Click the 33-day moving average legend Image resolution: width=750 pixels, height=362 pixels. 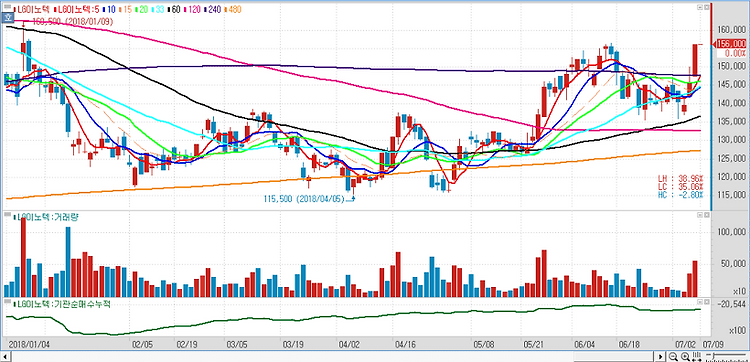(158, 10)
